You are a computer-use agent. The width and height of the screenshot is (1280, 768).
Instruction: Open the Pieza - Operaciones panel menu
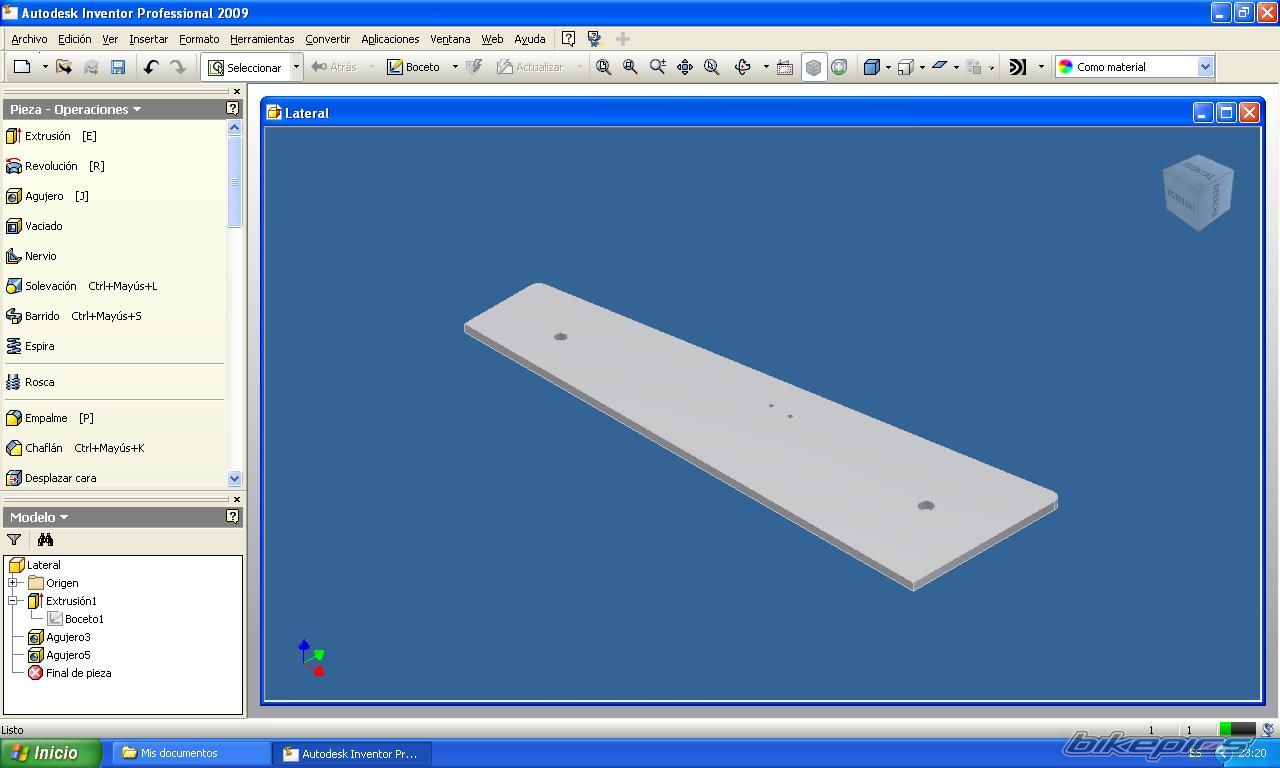coord(75,109)
